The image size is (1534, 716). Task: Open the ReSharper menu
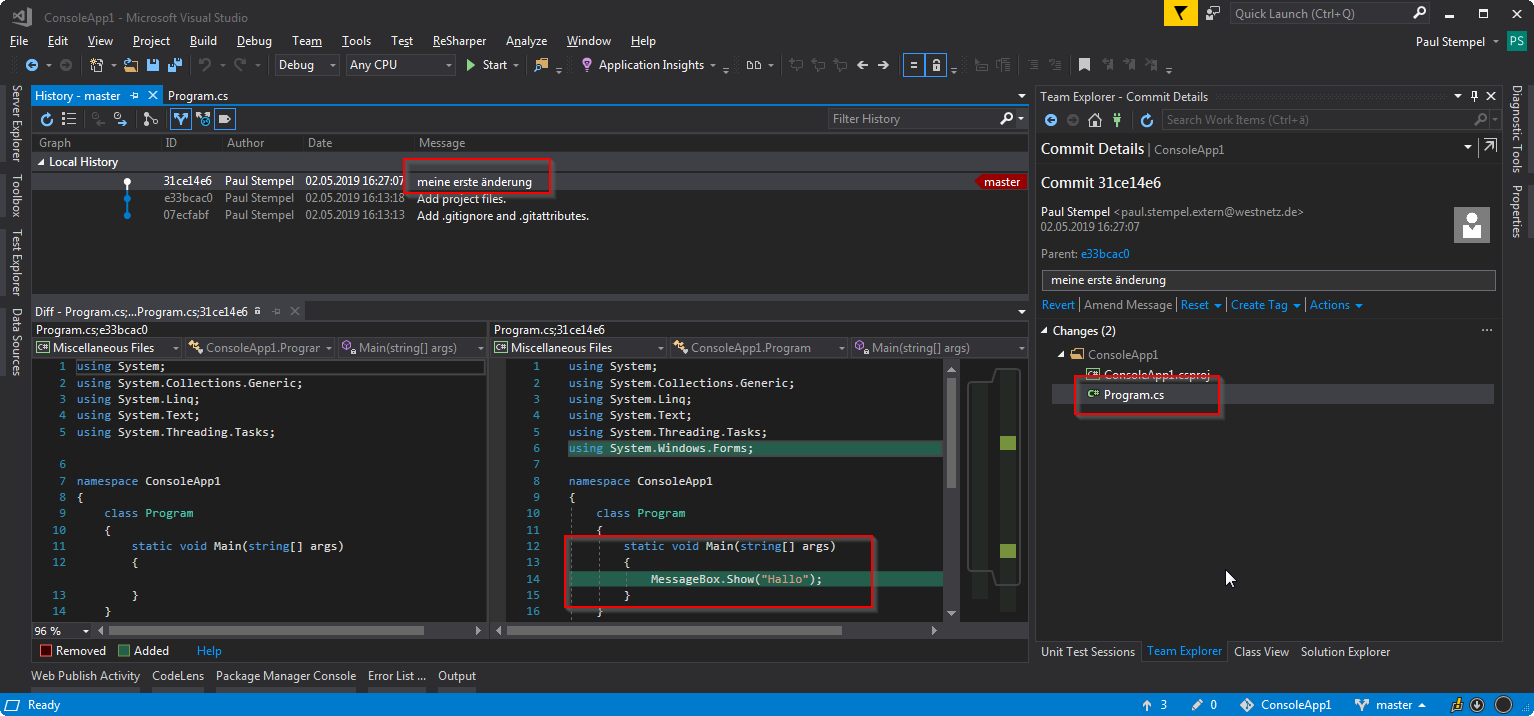(459, 41)
